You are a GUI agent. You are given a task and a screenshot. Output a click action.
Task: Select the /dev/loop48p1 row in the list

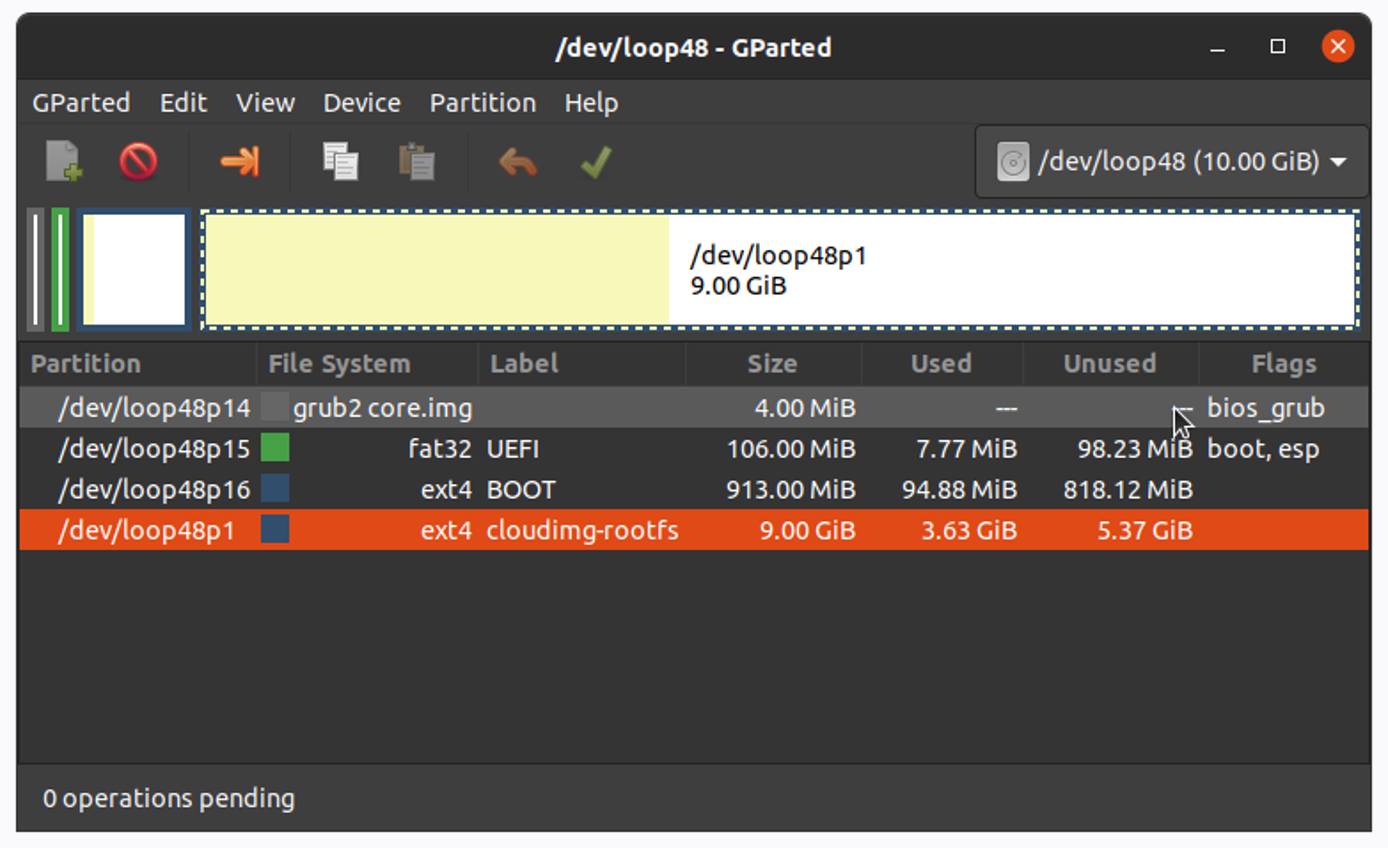point(694,530)
